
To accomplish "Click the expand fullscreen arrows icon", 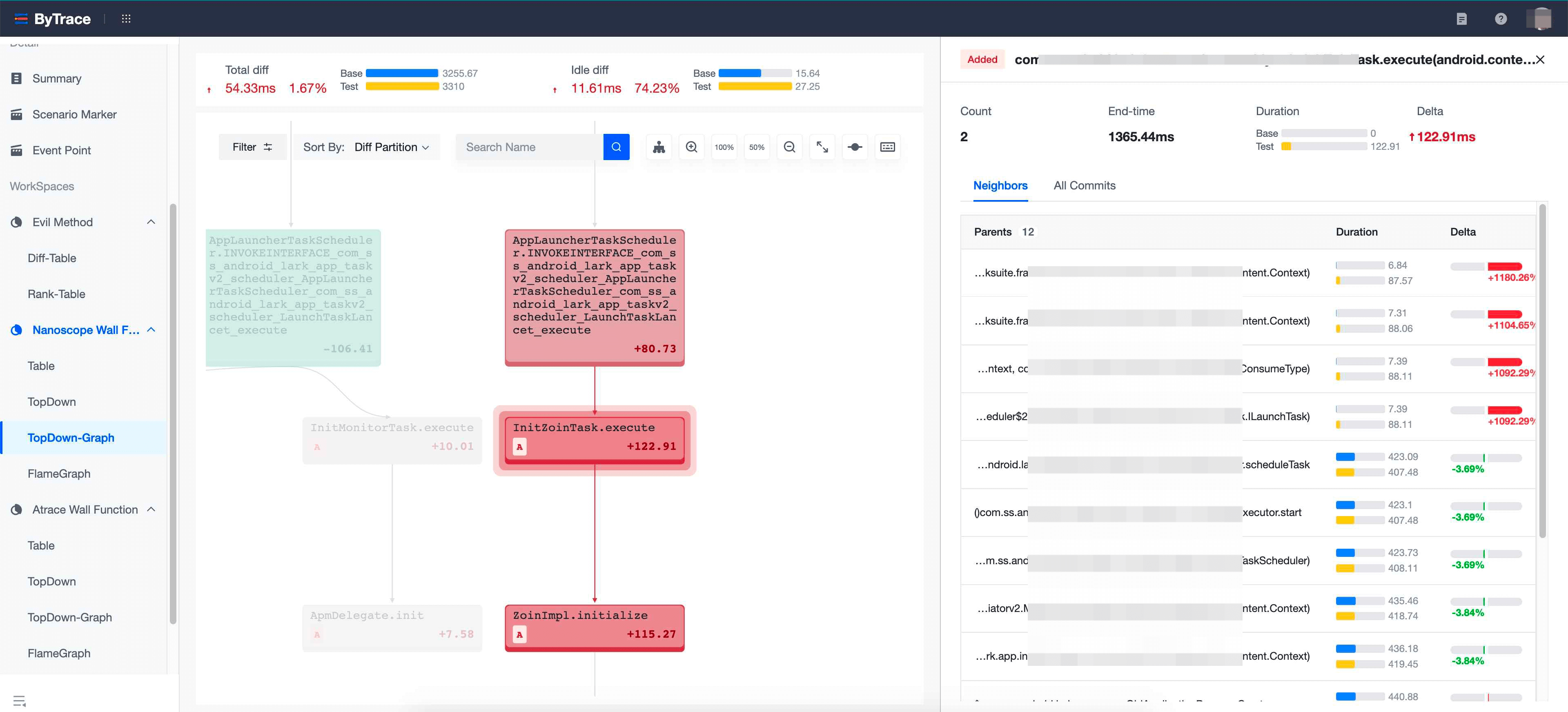I will point(822,147).
